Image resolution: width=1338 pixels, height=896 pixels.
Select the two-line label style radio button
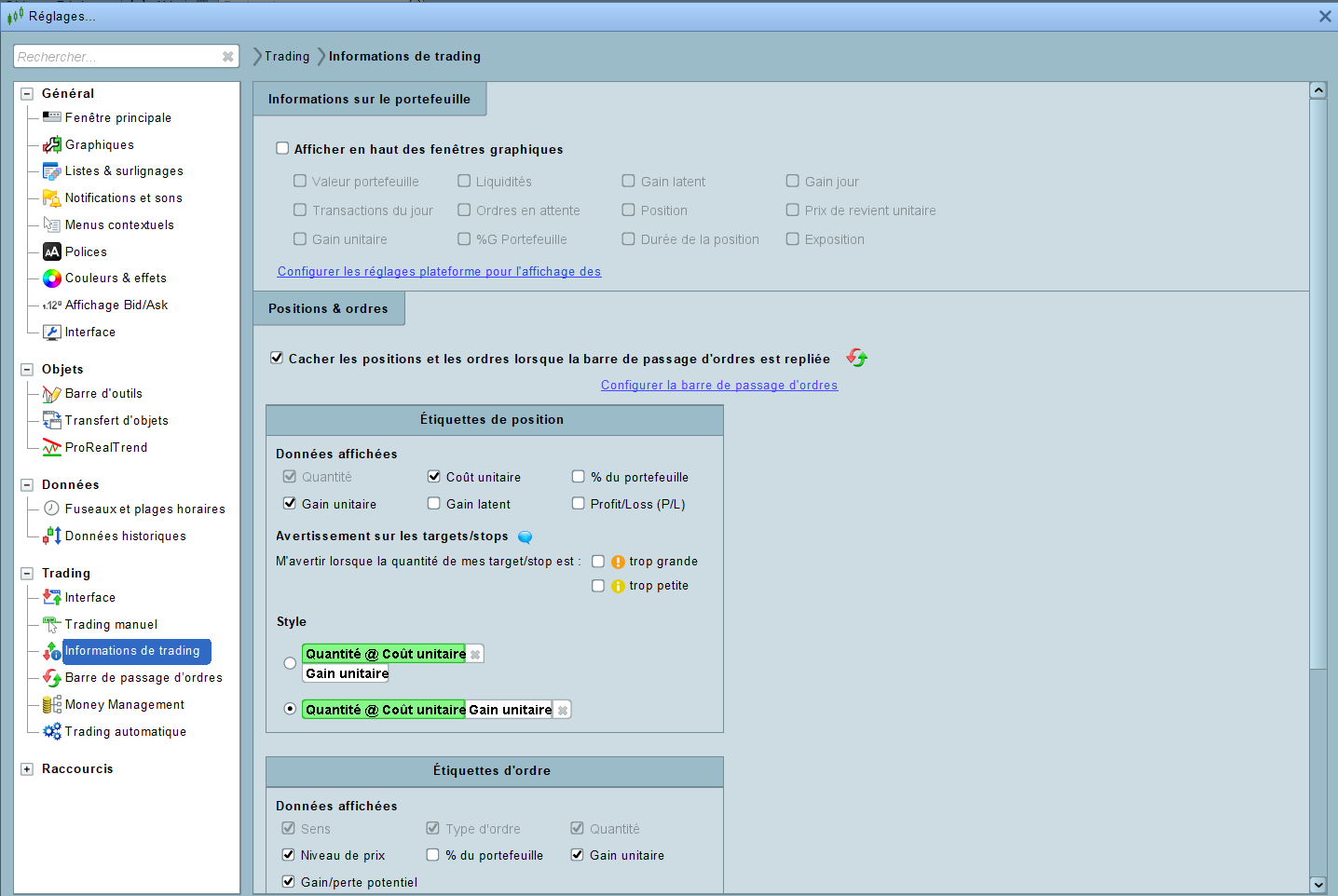tap(290, 663)
